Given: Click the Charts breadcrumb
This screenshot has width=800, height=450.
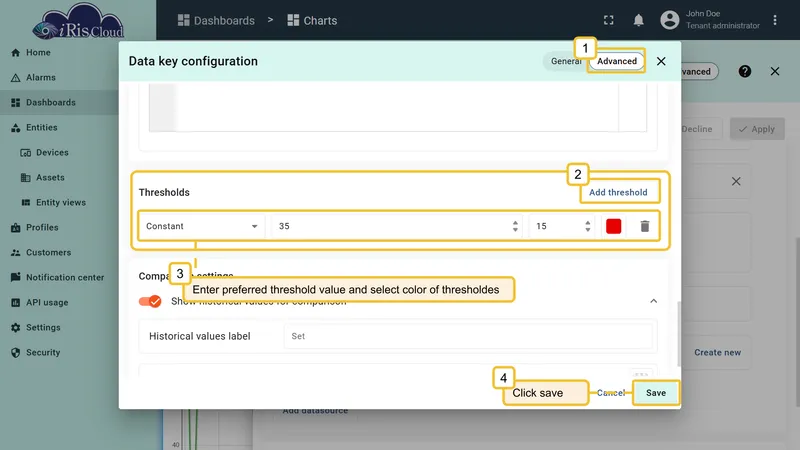Looking at the screenshot, I should pos(312,20).
